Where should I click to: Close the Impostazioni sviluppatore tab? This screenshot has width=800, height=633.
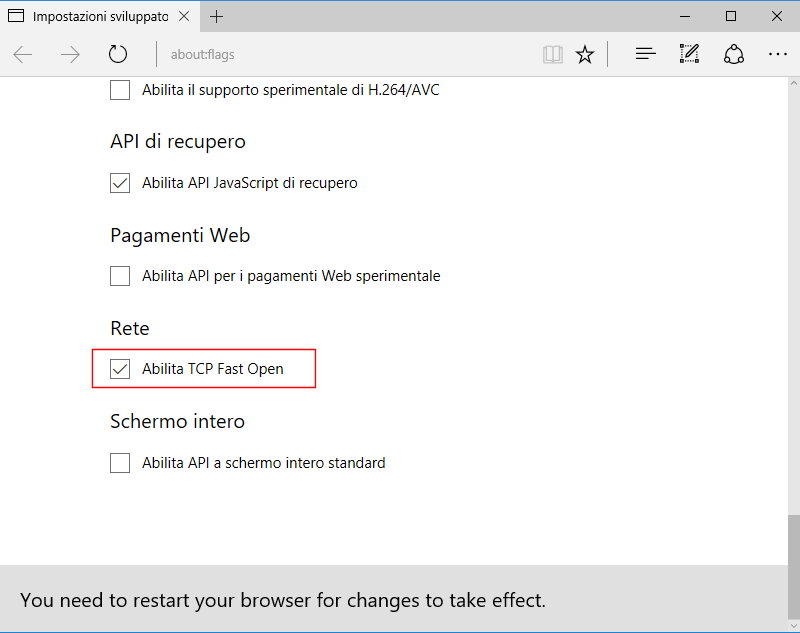click(x=182, y=16)
